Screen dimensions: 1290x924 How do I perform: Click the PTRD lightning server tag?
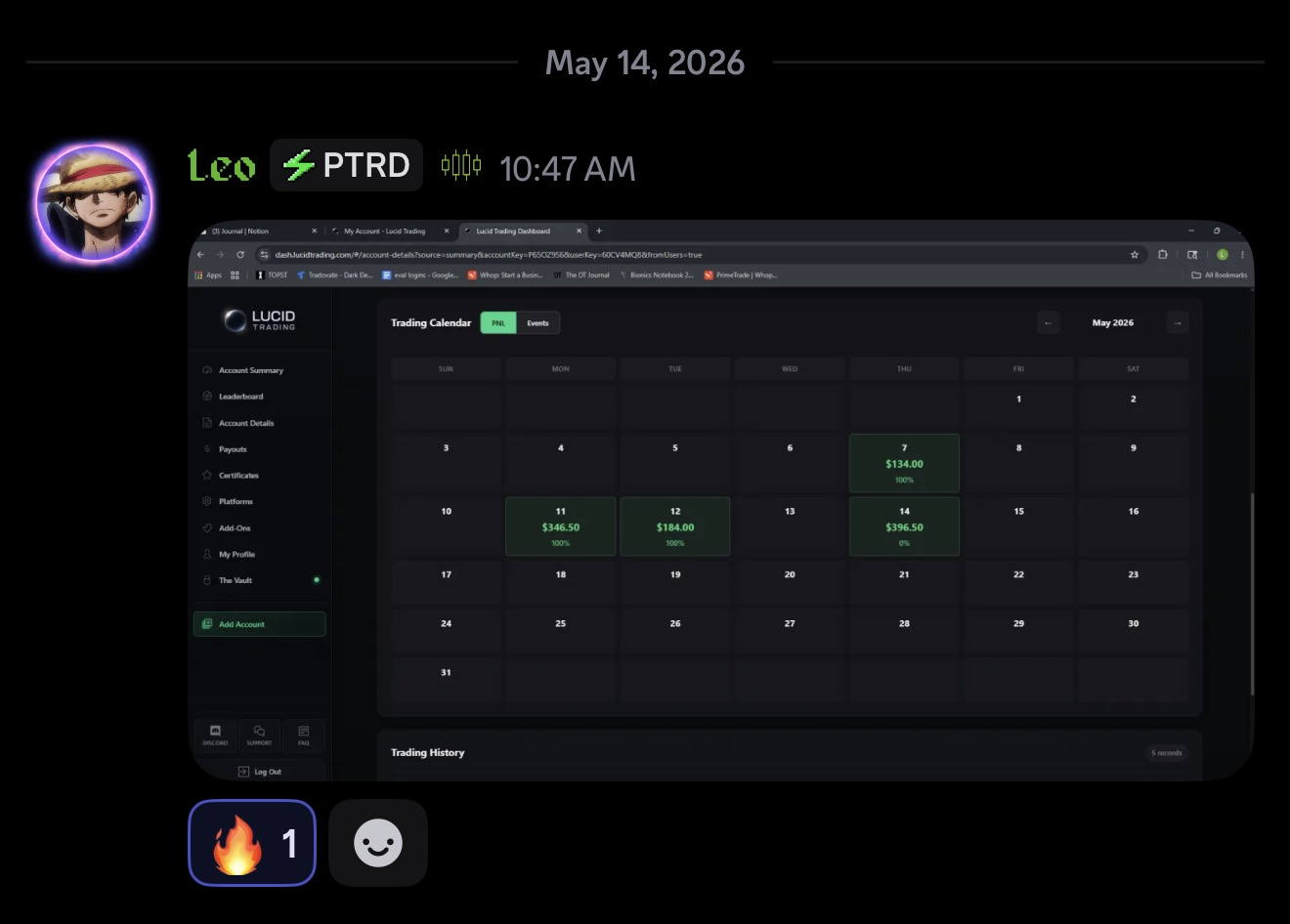[x=346, y=165]
